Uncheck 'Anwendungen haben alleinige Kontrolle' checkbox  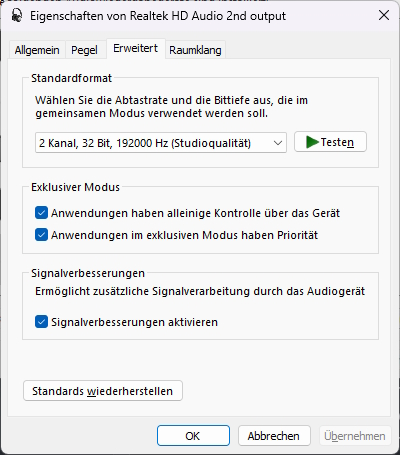tap(41, 213)
